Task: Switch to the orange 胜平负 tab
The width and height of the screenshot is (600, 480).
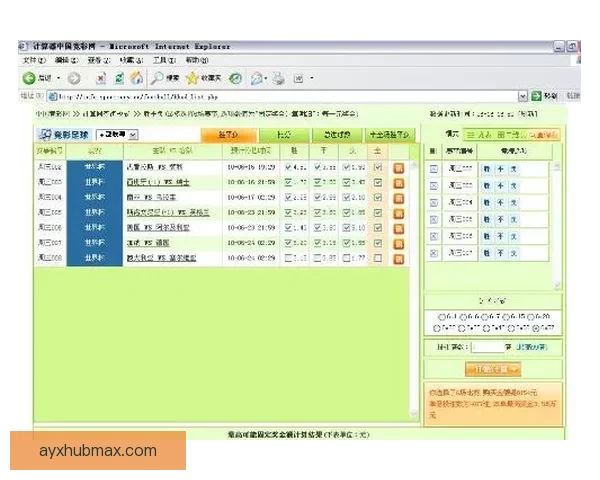Action: [228, 135]
